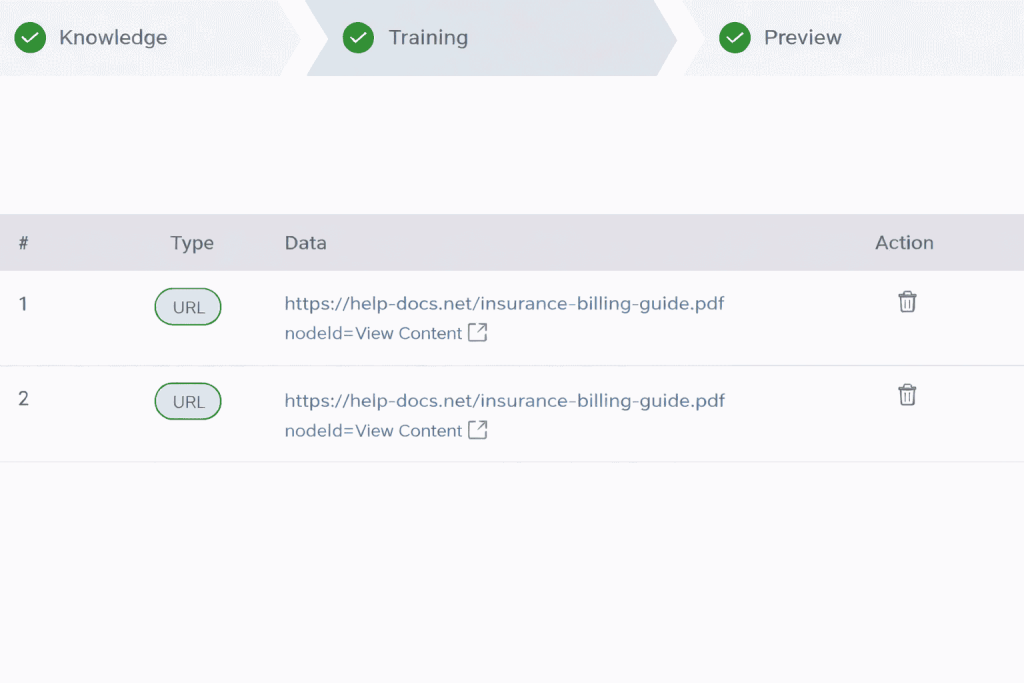
Task: Click the # column header
Action: point(24,243)
